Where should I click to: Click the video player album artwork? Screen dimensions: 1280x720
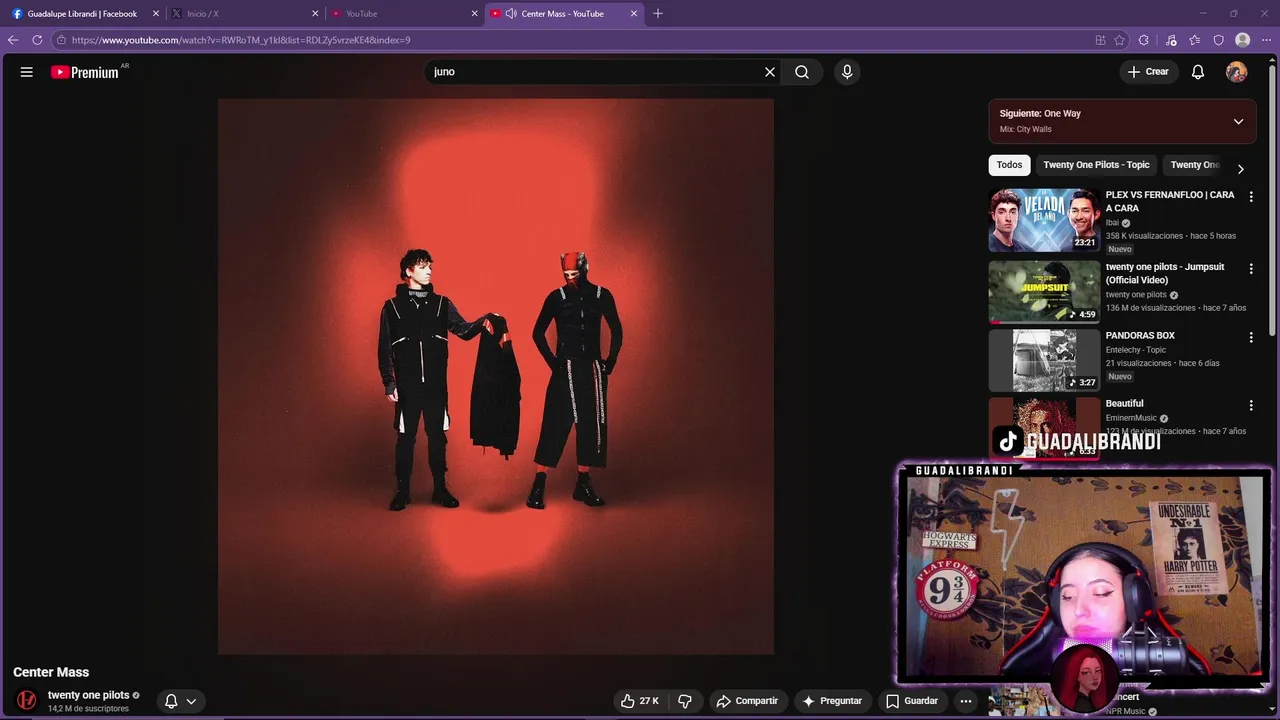point(496,376)
